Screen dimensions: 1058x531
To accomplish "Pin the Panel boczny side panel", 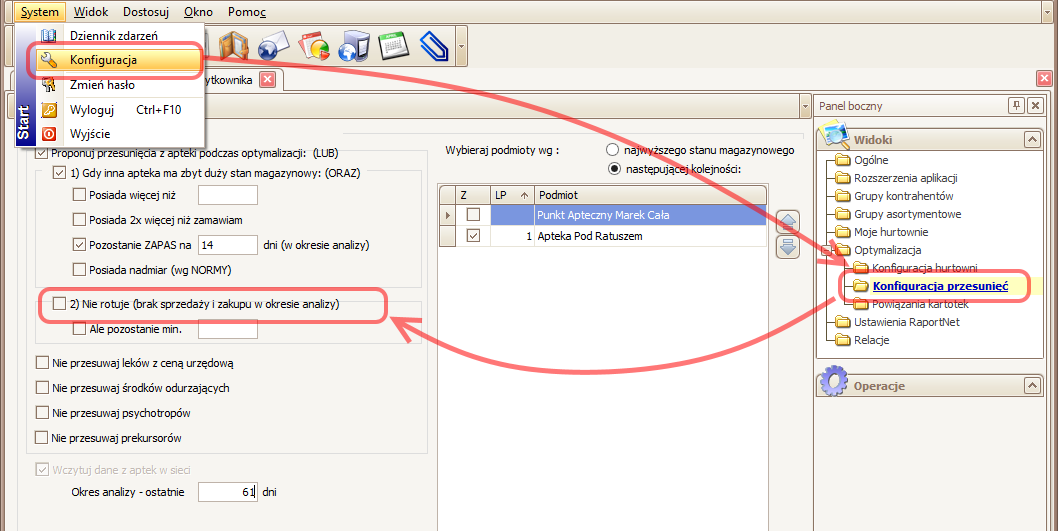I will click(x=1016, y=105).
